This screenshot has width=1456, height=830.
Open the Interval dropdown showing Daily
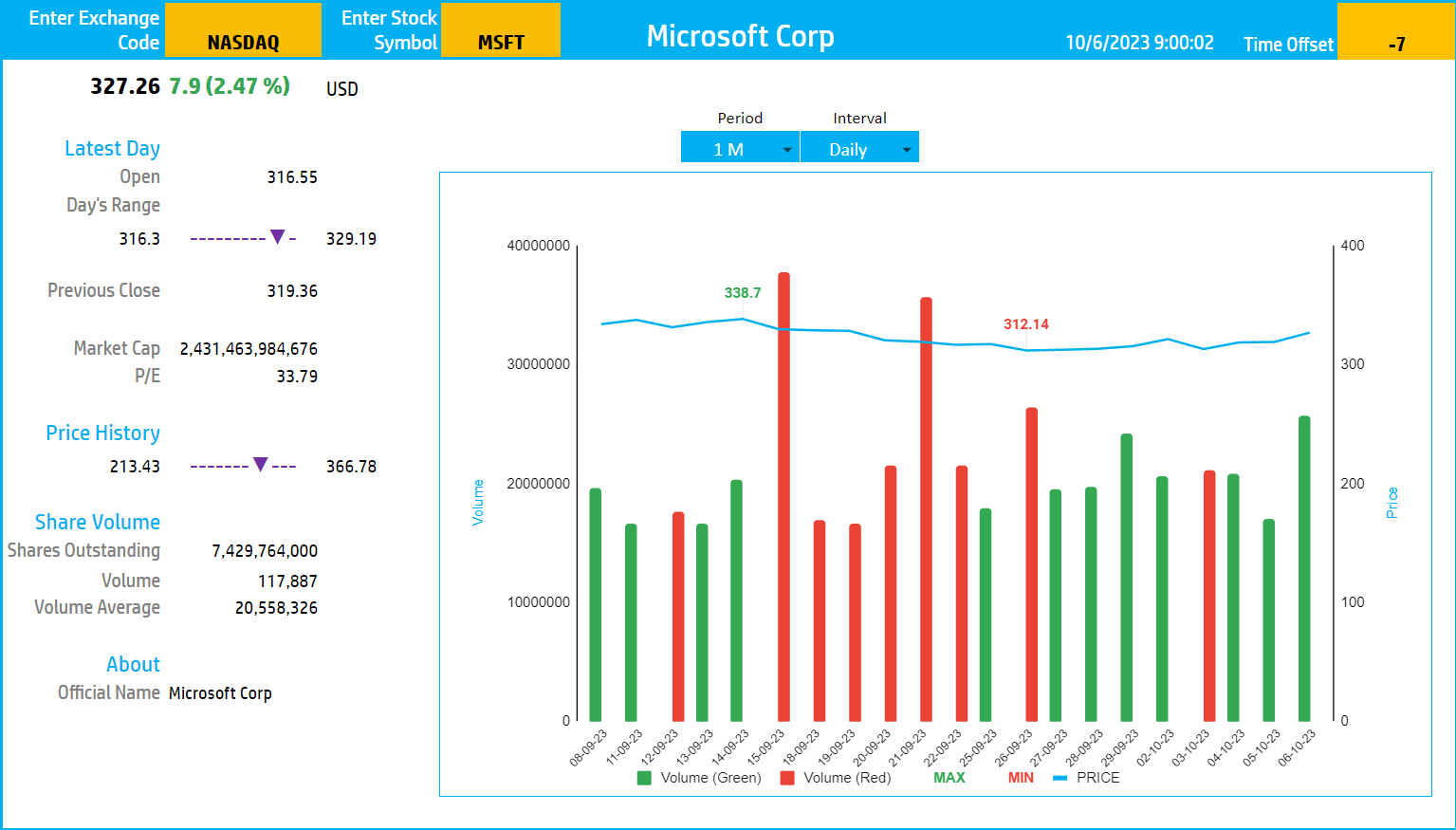click(859, 148)
